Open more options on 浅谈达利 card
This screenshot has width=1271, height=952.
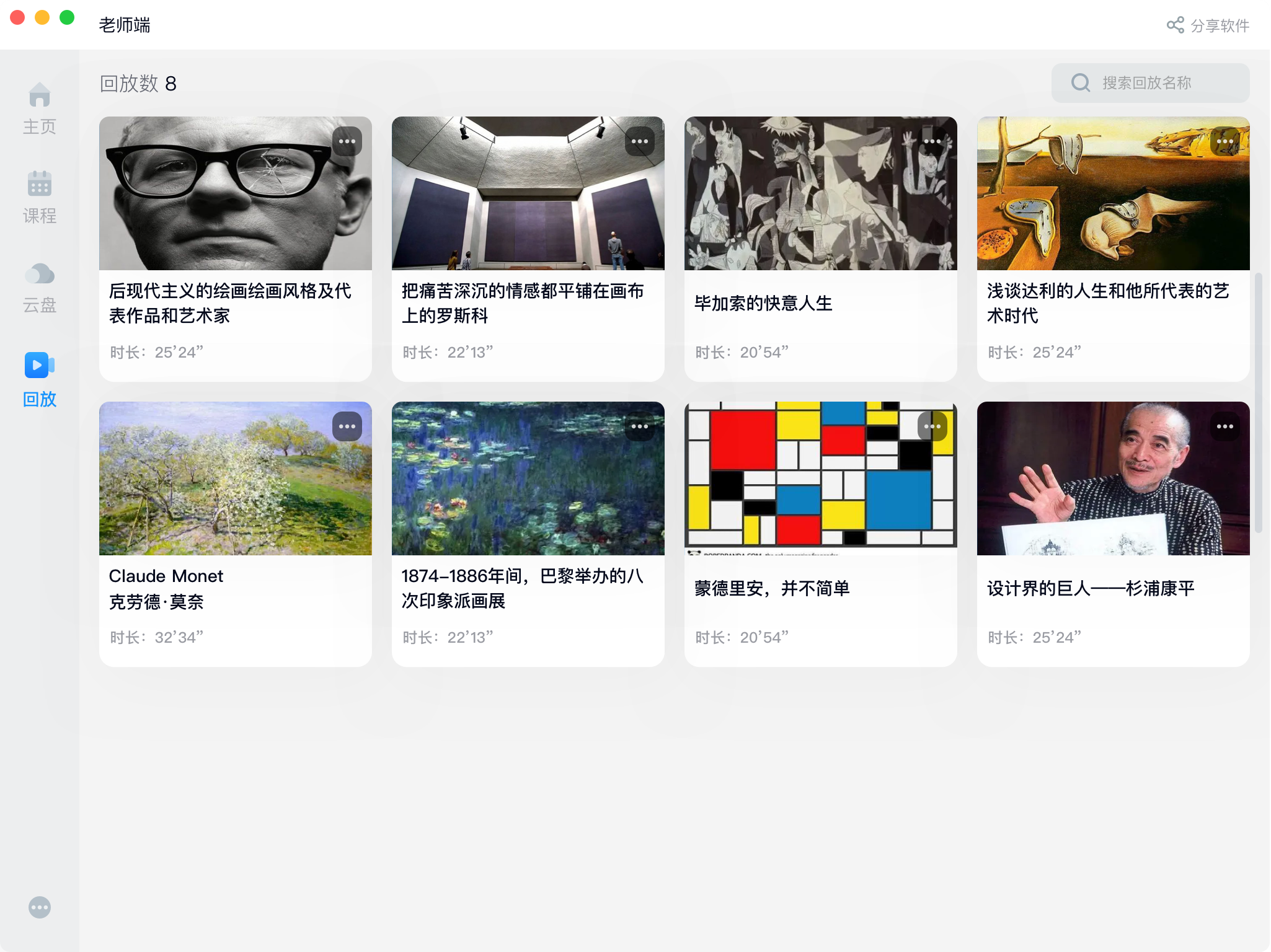point(1225,142)
